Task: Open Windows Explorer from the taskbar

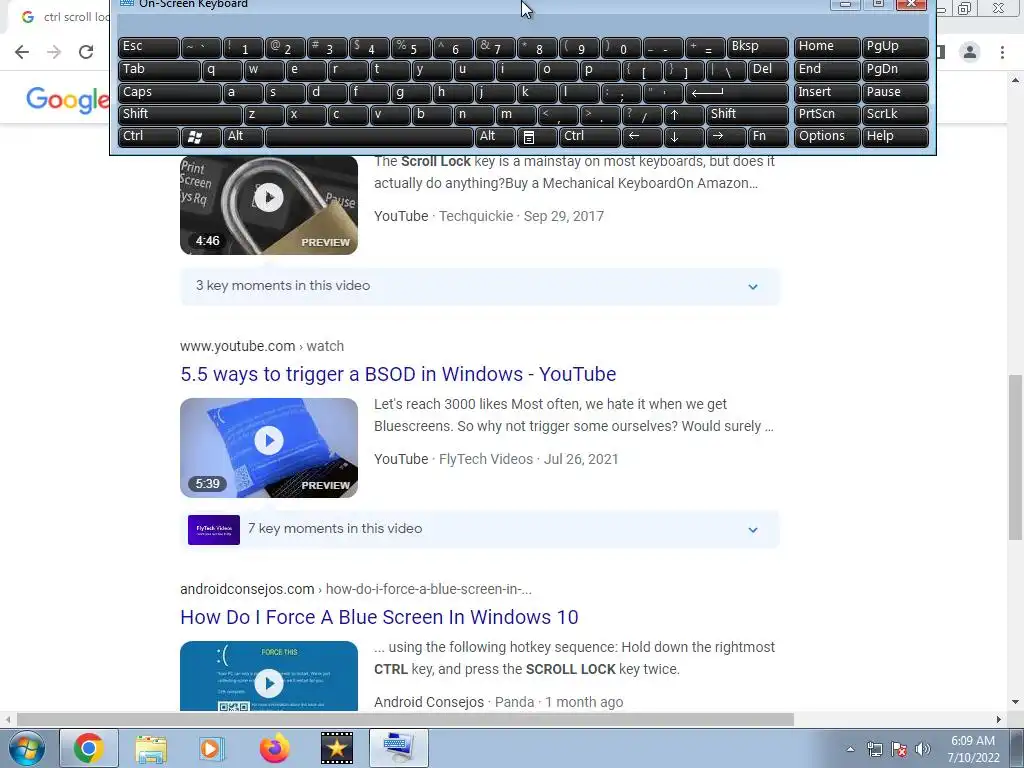Action: coord(151,748)
